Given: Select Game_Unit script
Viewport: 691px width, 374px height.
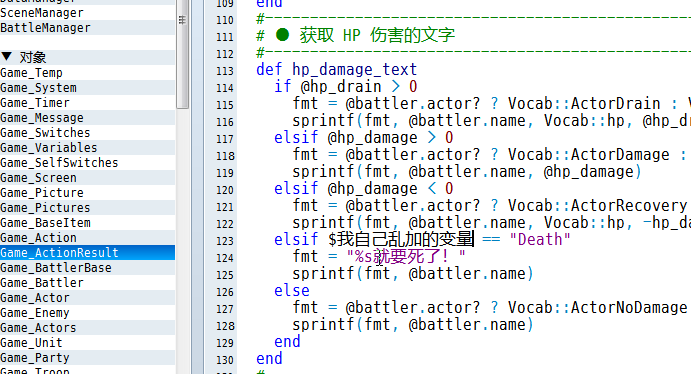Looking at the screenshot, I should 31,342.
